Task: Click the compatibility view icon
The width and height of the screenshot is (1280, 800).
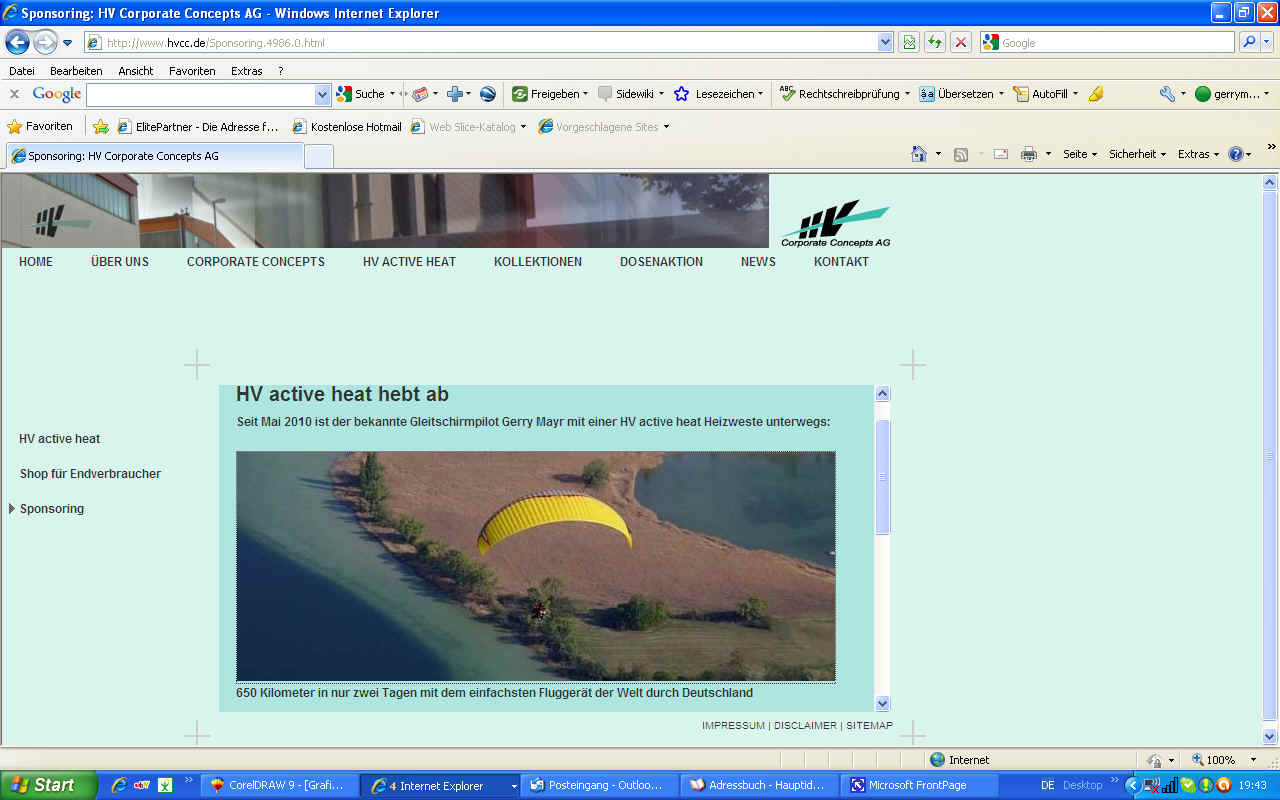Action: click(x=909, y=42)
